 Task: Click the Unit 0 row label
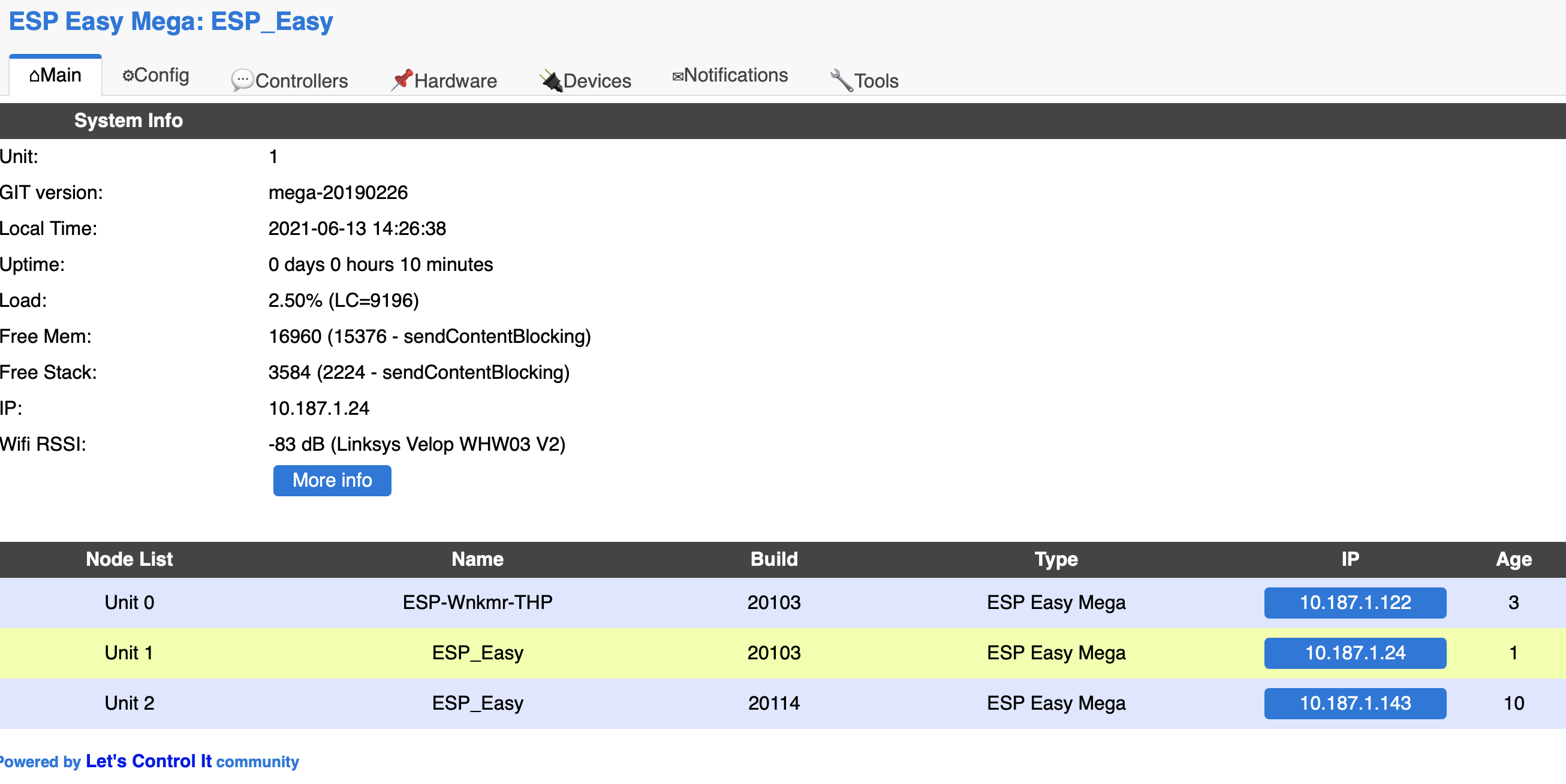(x=130, y=602)
